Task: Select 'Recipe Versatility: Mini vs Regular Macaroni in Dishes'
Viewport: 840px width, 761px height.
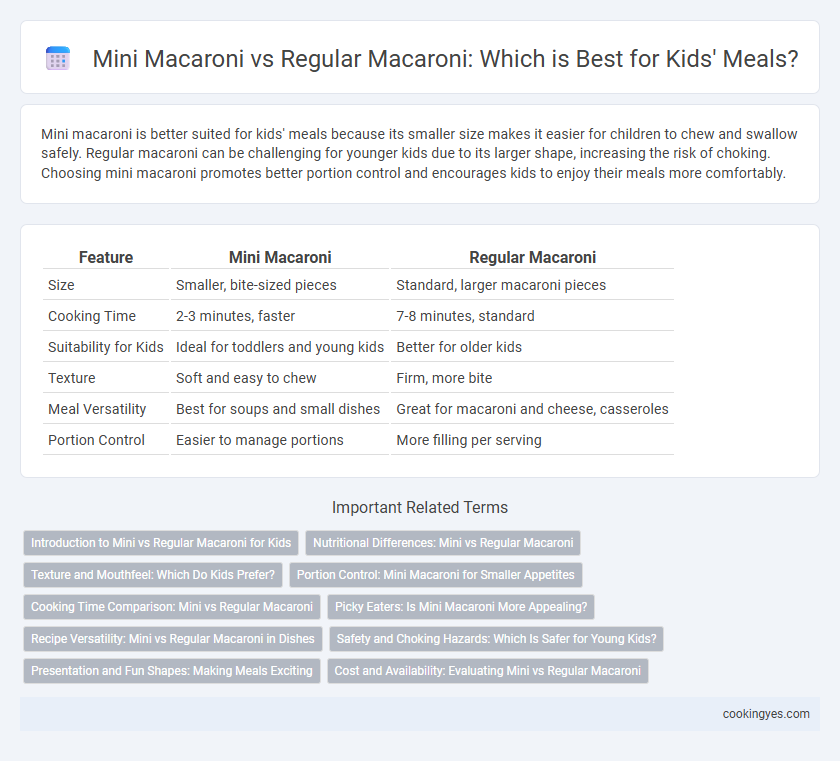Action: (172, 639)
